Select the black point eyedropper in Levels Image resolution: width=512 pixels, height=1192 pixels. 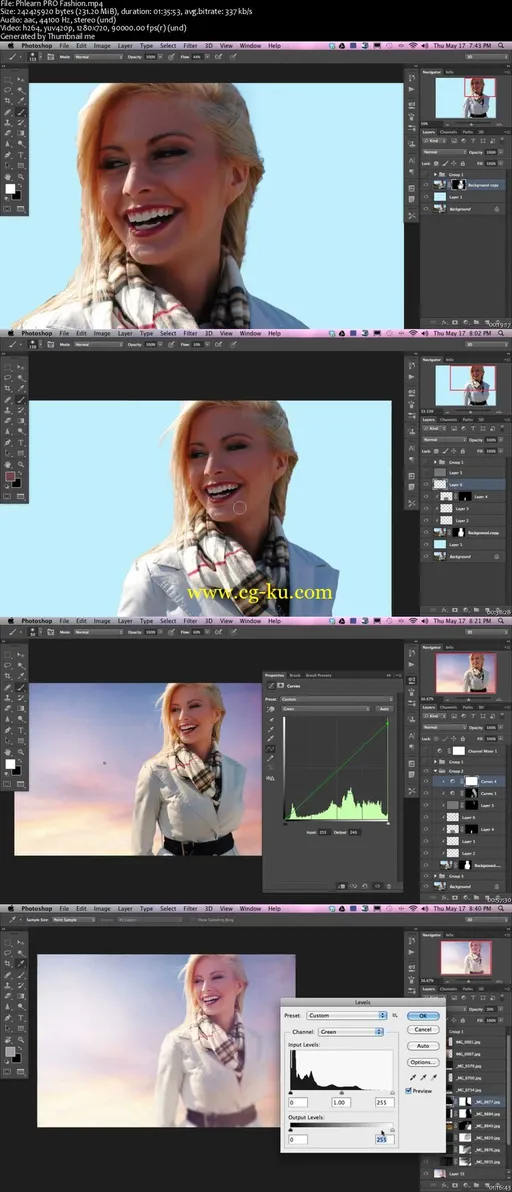[x=410, y=1078]
